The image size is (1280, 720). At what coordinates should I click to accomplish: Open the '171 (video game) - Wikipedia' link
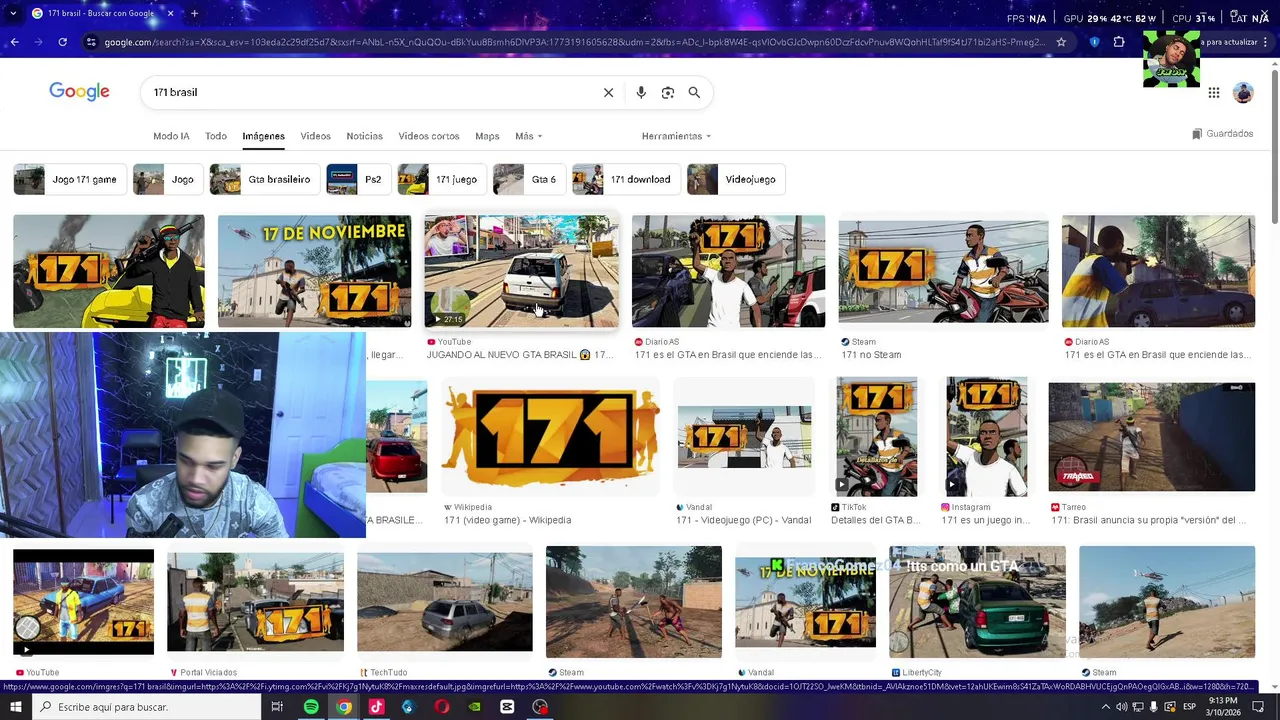507,520
